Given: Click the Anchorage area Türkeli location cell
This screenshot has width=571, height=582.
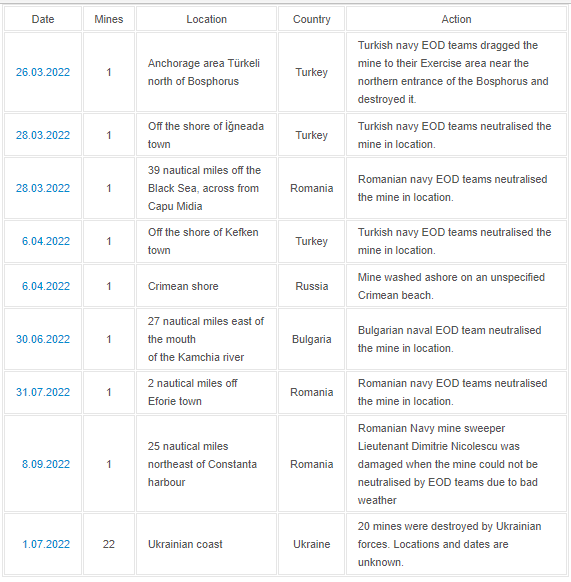Looking at the screenshot, I should click(206, 72).
